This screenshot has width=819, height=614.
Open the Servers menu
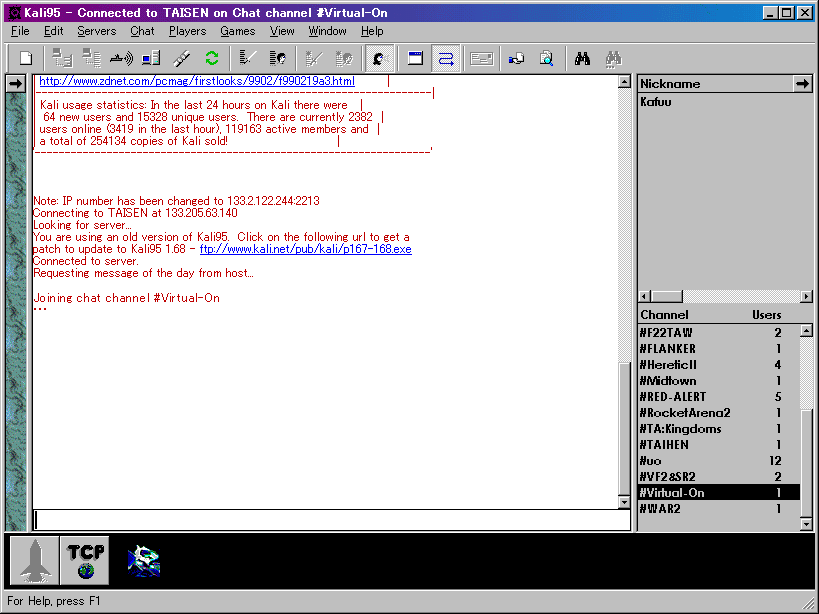pos(97,31)
